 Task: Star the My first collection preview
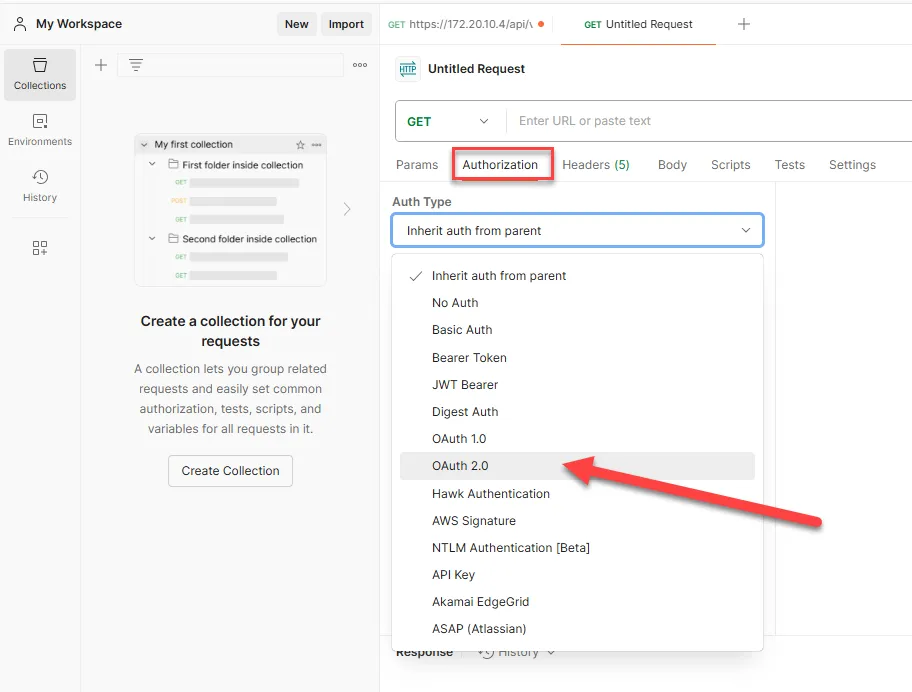coord(300,145)
